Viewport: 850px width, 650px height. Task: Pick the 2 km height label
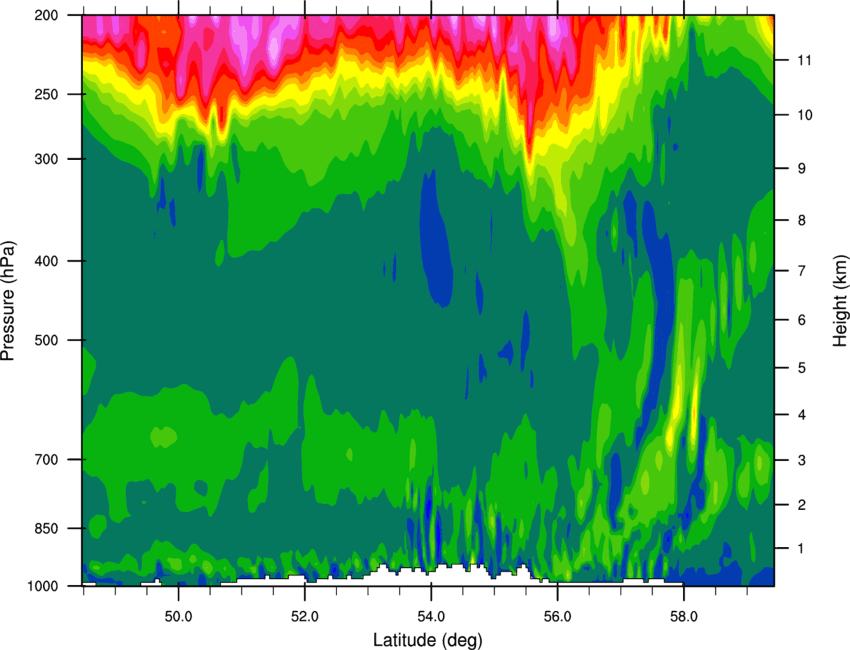tap(802, 505)
